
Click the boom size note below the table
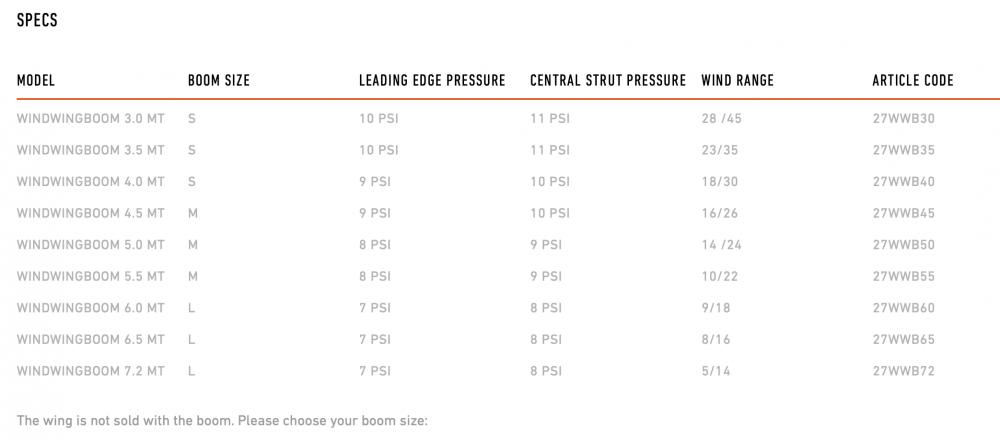tap(222, 421)
